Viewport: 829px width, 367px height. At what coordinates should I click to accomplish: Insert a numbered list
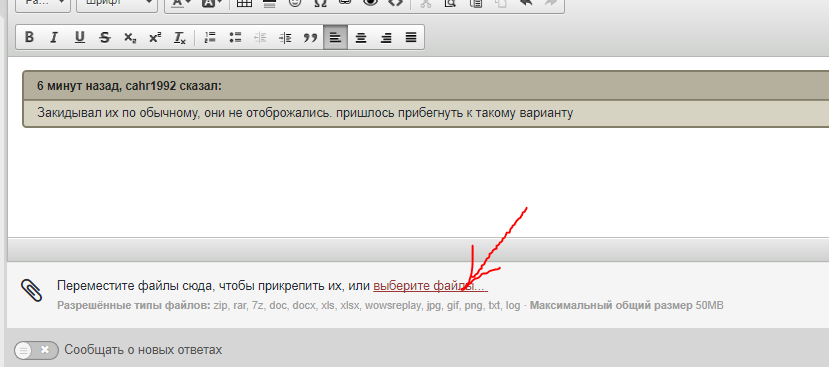210,38
